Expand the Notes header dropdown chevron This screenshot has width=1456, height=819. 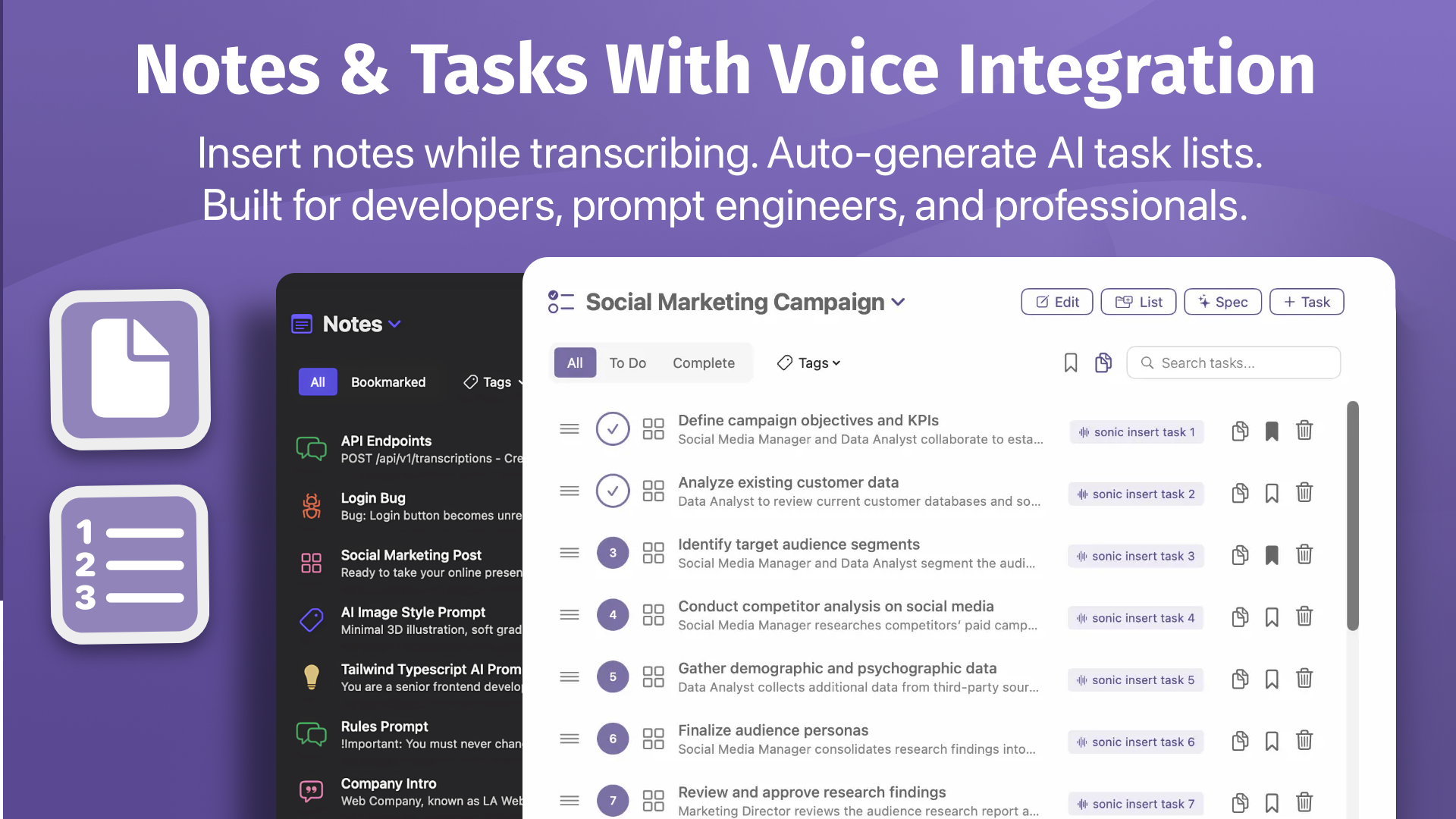(x=395, y=325)
